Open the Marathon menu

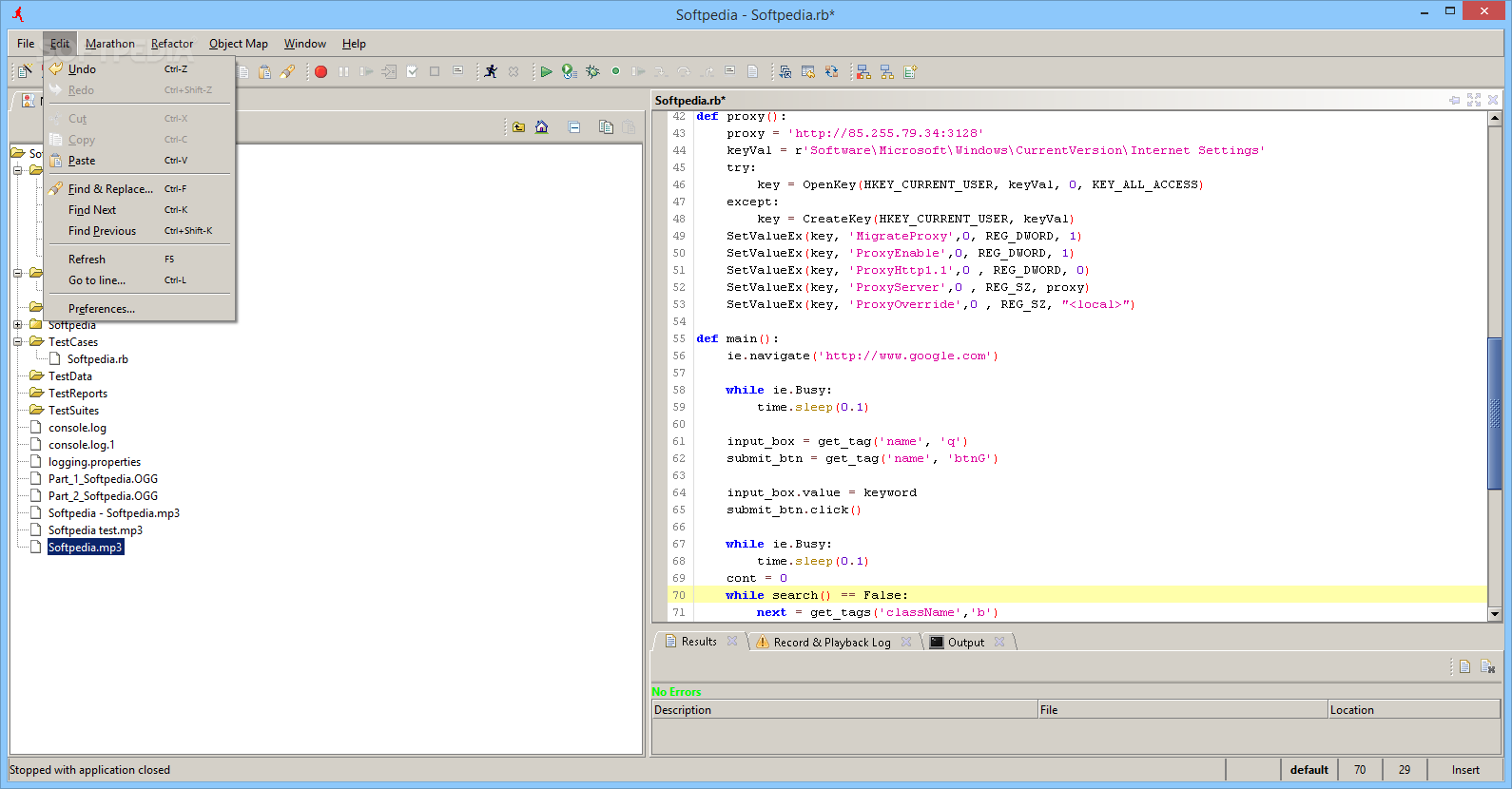(x=110, y=44)
